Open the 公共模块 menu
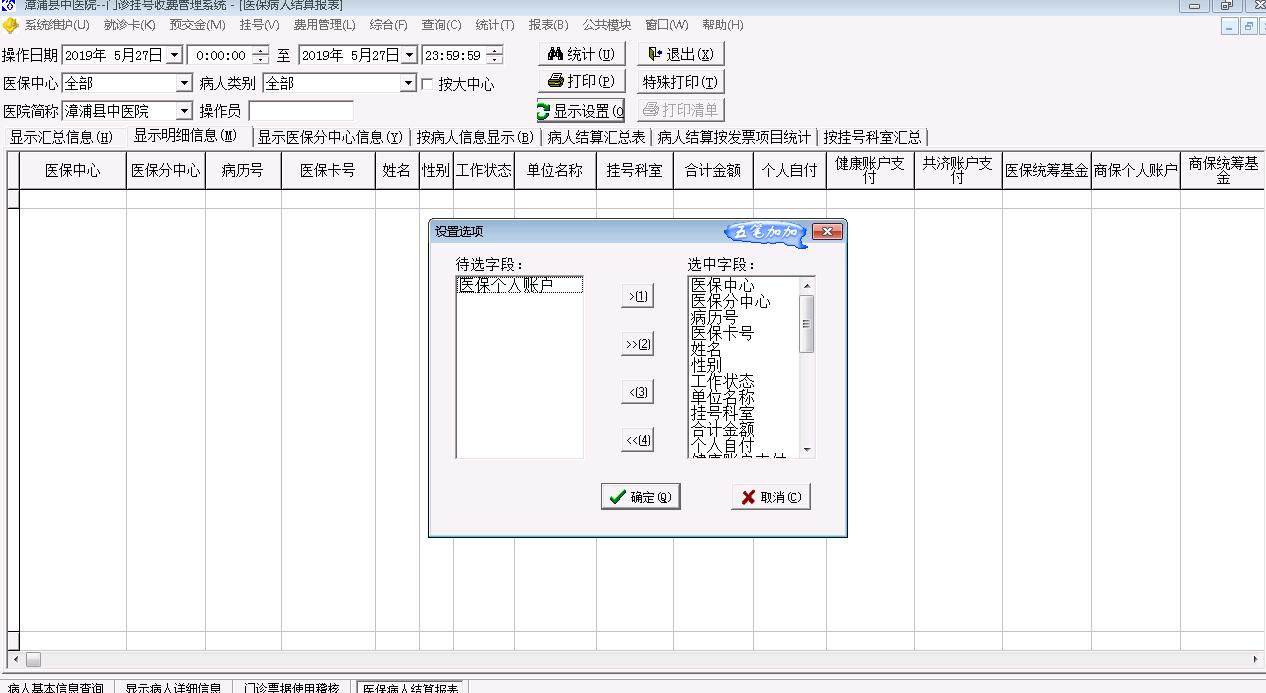This screenshot has width=1266, height=693. (607, 25)
